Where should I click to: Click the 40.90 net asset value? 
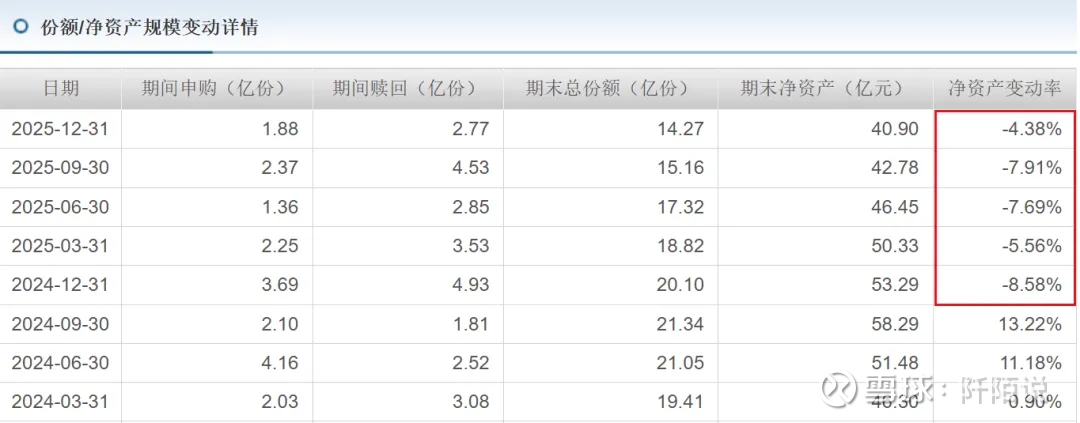tap(895, 129)
